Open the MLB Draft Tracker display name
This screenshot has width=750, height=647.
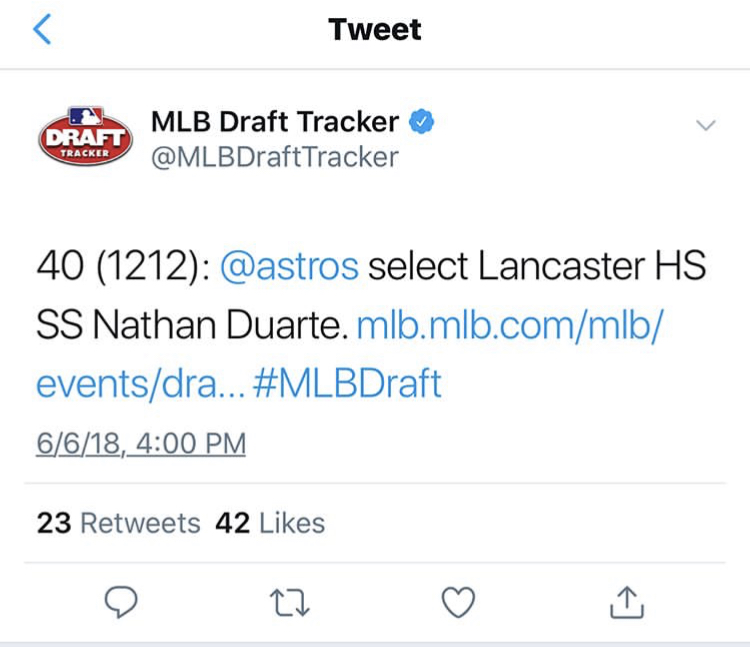tap(275, 121)
